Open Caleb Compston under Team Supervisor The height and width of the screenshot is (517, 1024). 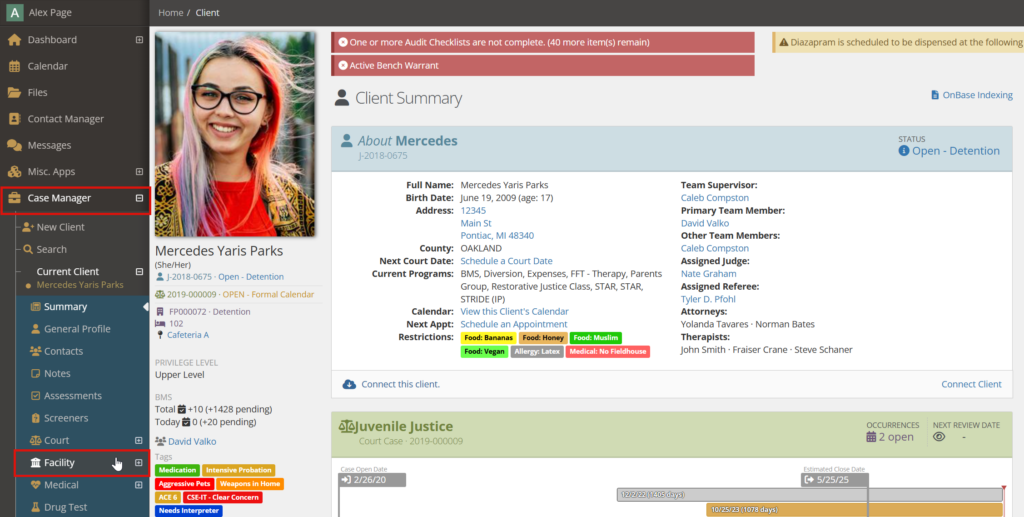coord(714,198)
